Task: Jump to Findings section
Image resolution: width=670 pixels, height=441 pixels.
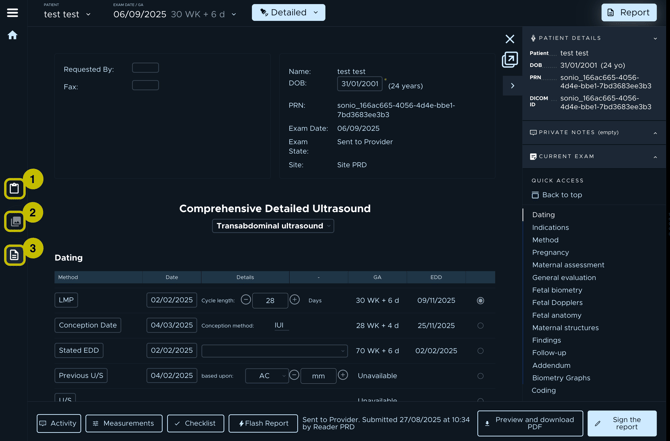Action: tap(546, 340)
